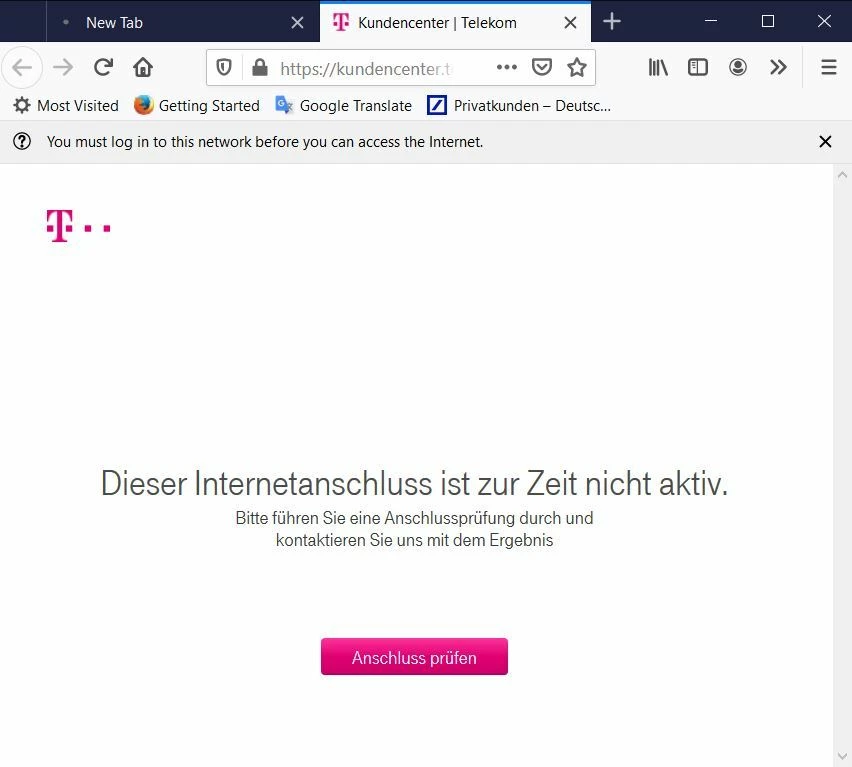Open the Google Translate bookmark
852x767 pixels.
point(343,105)
